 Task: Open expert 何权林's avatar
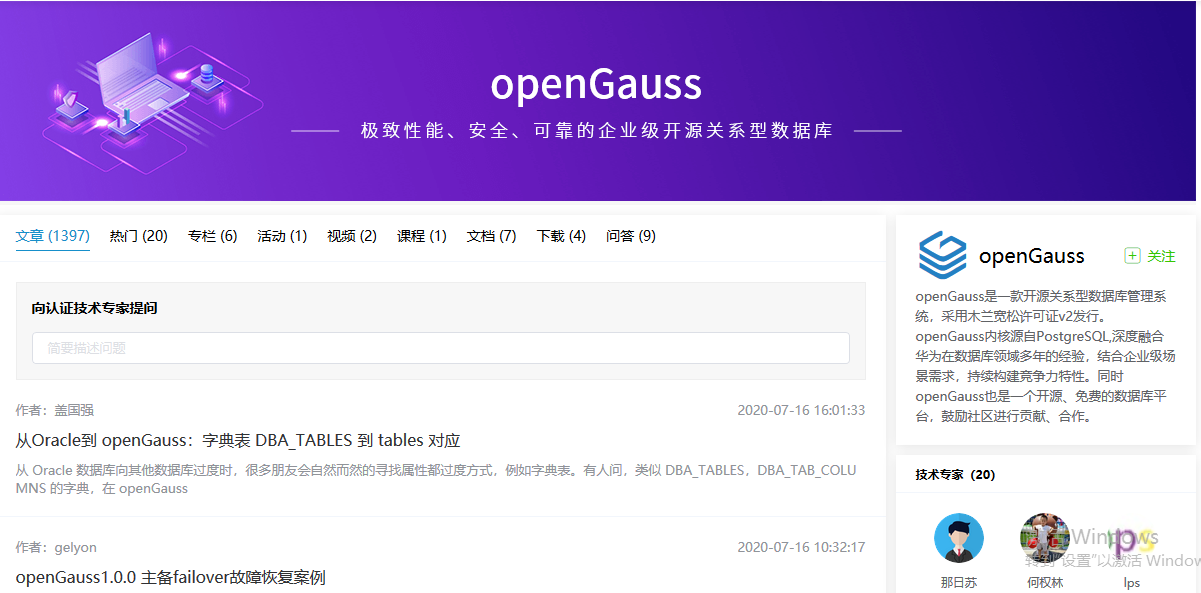coord(1045,539)
